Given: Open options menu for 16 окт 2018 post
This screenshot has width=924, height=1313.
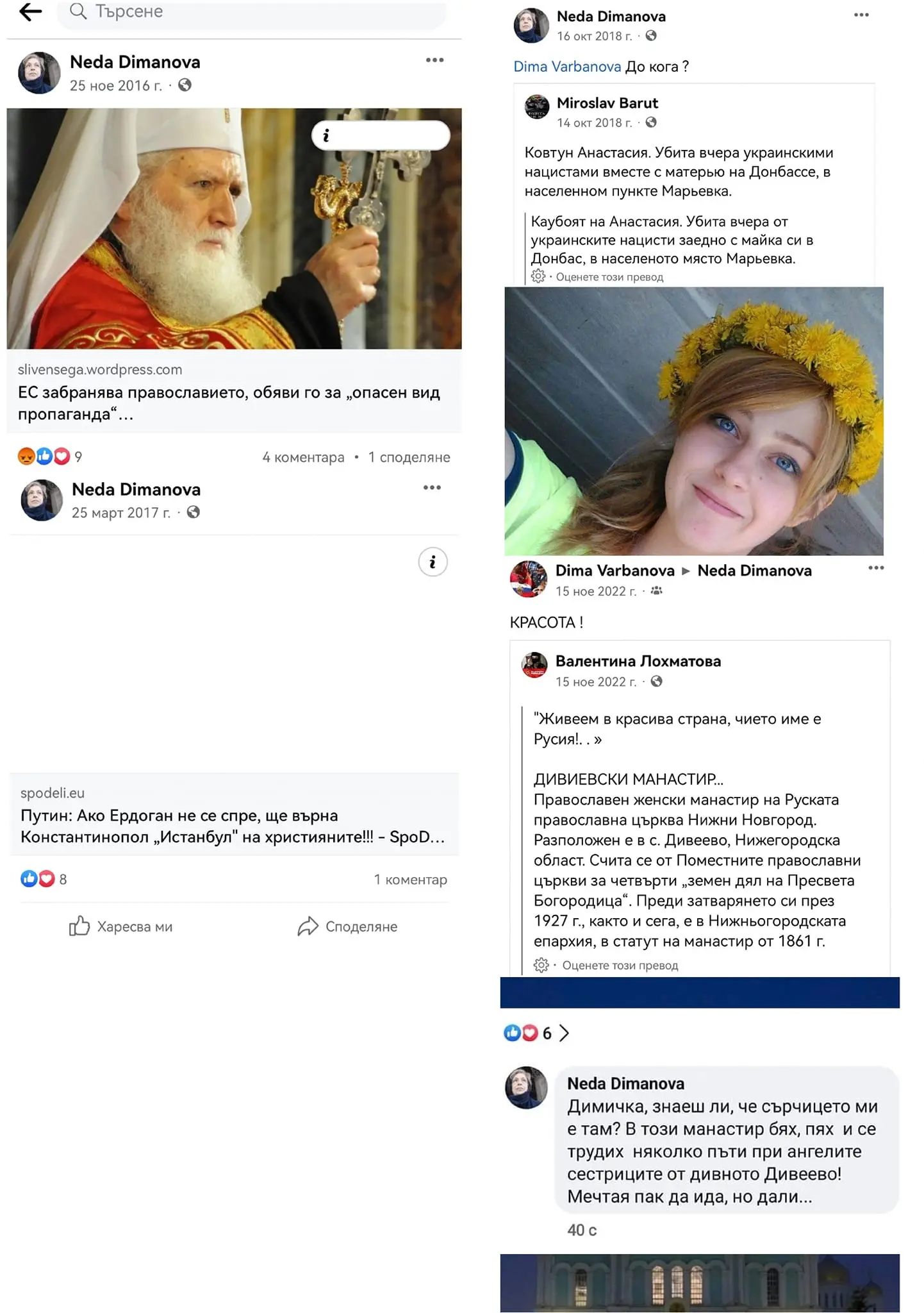Looking at the screenshot, I should tap(861, 15).
